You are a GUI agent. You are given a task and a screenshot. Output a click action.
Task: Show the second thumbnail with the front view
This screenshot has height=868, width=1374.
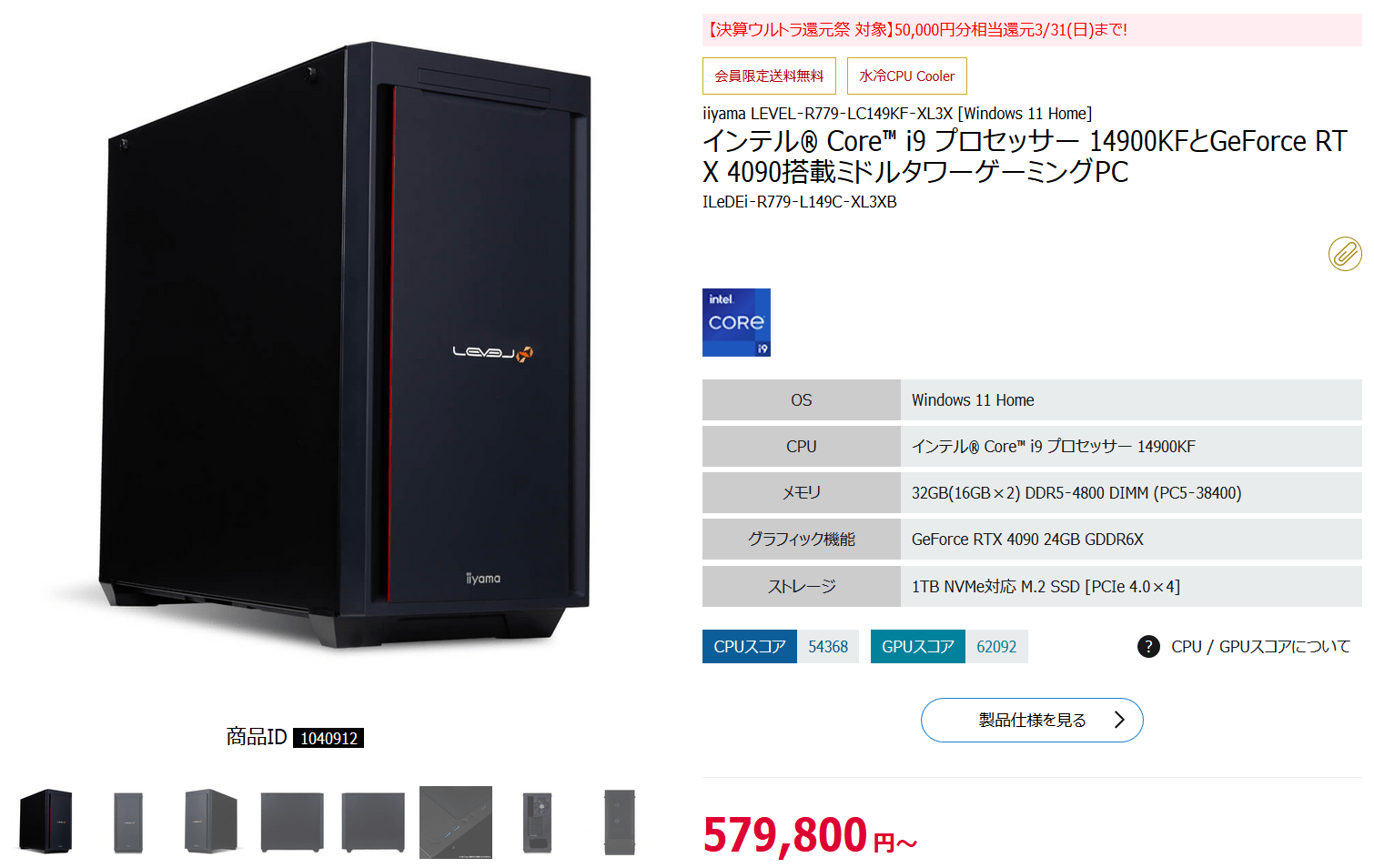tap(128, 823)
